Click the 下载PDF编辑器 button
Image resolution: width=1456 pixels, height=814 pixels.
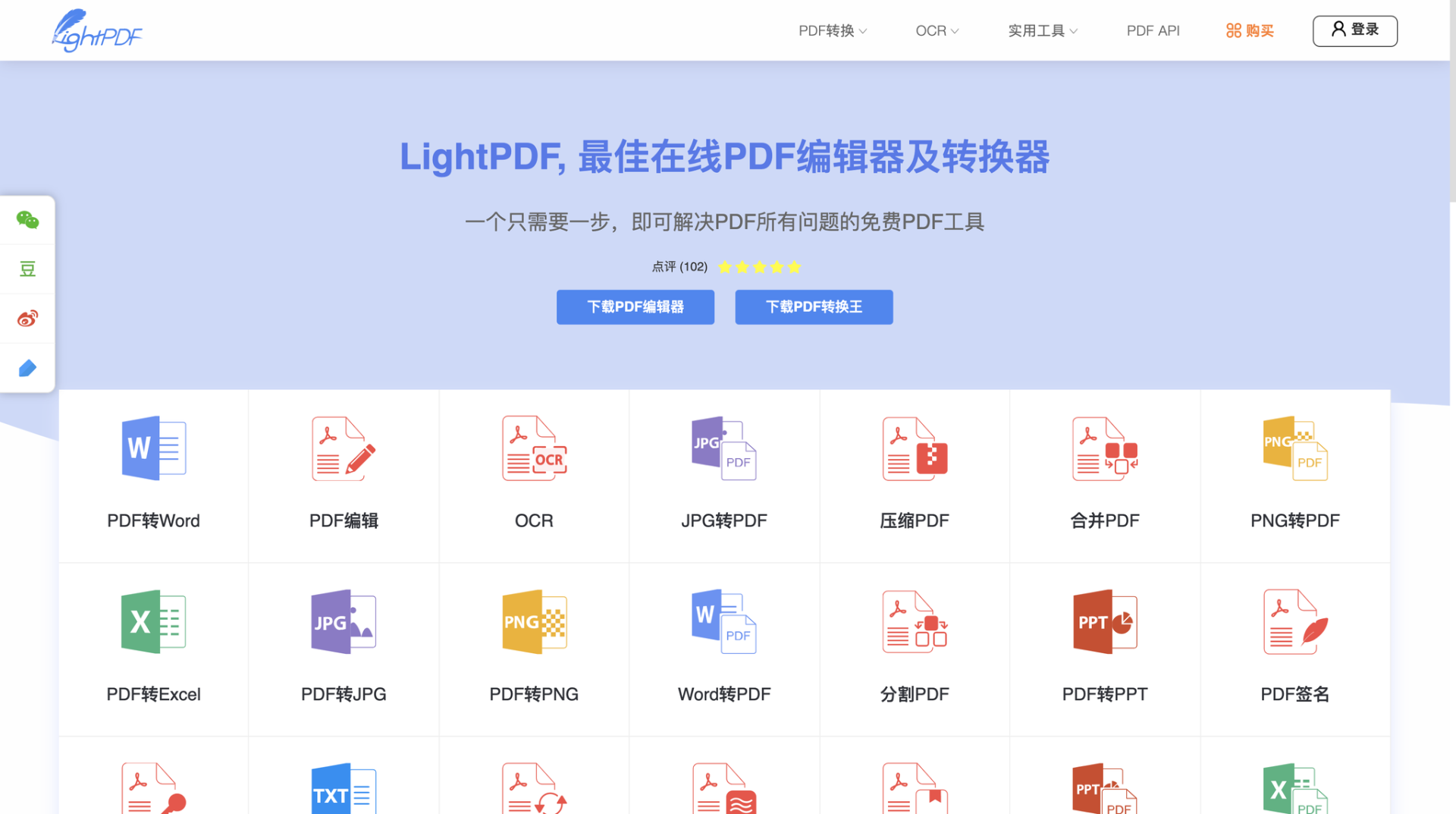[x=635, y=307]
